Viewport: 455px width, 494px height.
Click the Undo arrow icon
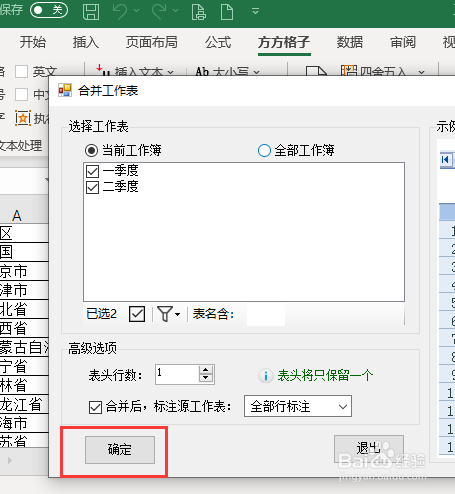pos(119,12)
